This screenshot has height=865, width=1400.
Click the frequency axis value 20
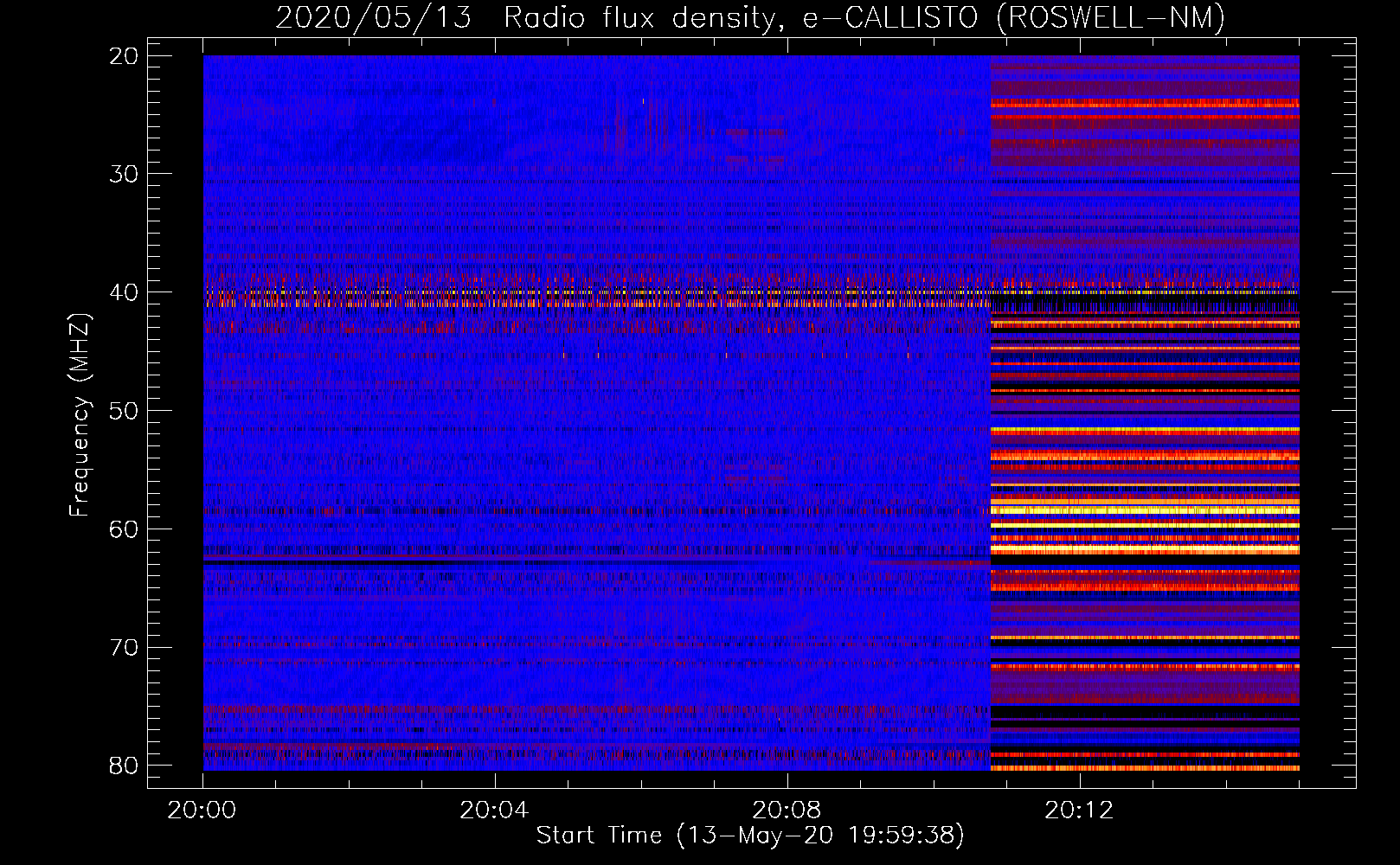(125, 56)
